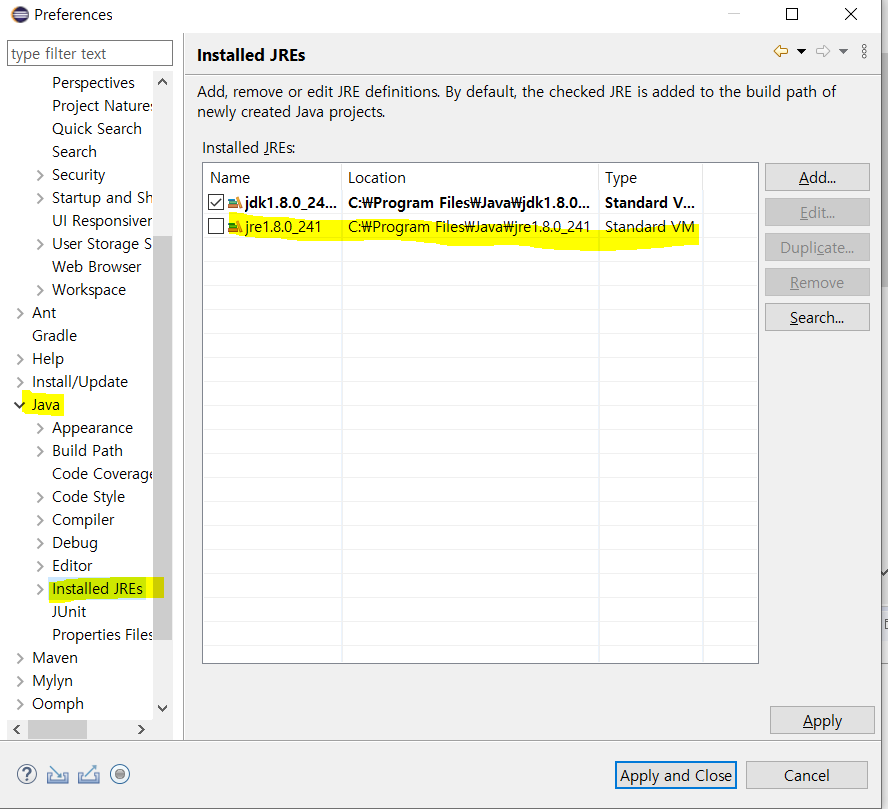
Task: Expand the Help tree node
Action: pyautogui.click(x=20, y=359)
